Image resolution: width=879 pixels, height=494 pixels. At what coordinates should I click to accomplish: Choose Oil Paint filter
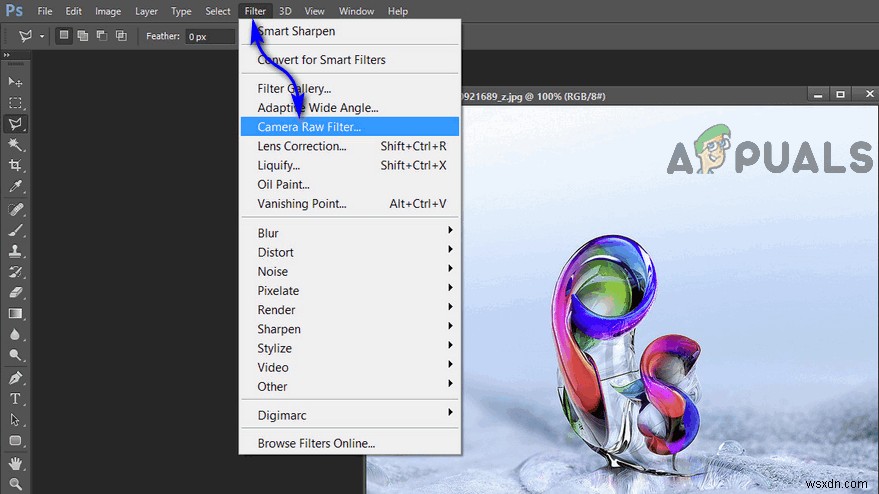[x=350, y=184]
